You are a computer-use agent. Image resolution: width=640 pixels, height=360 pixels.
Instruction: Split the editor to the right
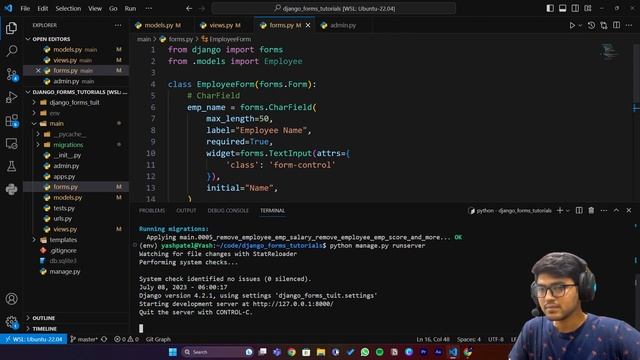tap(616, 25)
